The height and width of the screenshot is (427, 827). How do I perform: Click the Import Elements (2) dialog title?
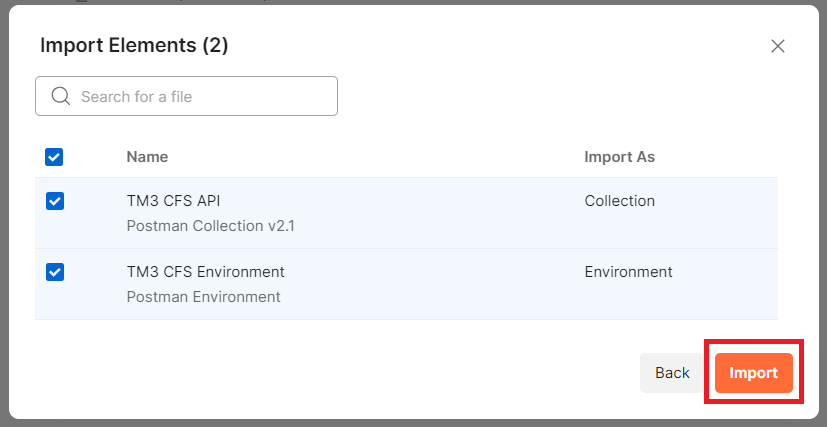point(134,45)
